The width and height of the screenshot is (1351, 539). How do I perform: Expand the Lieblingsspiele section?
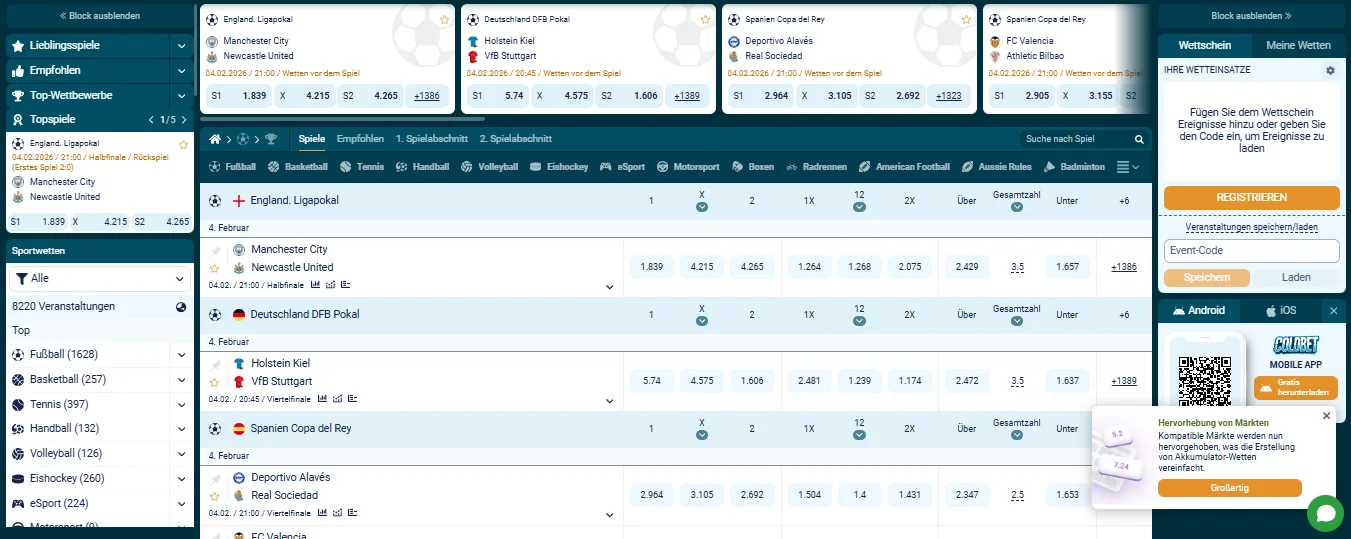coord(181,46)
